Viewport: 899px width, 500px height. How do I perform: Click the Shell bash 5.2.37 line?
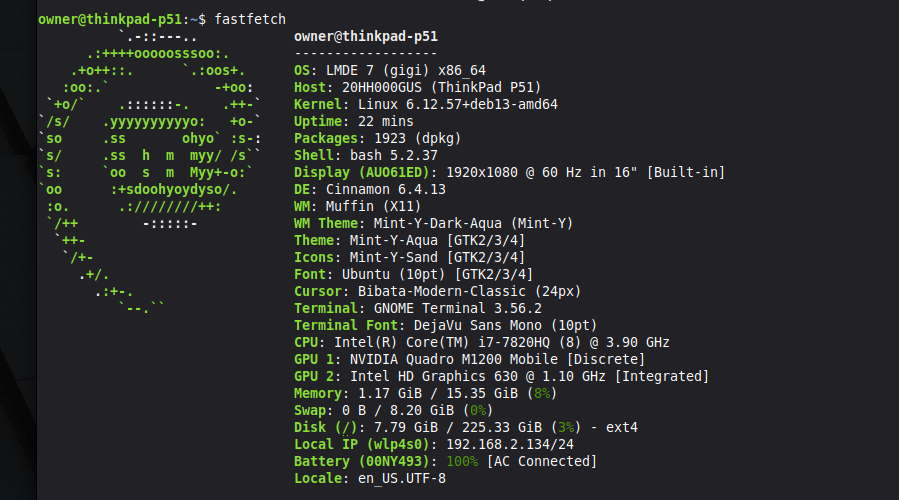pyautogui.click(x=366, y=155)
